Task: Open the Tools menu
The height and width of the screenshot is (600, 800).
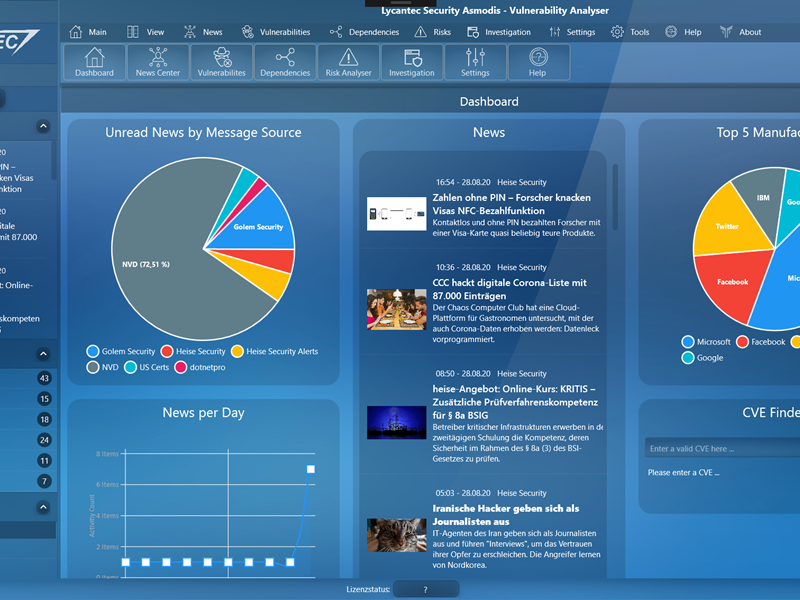Action: pyautogui.click(x=630, y=32)
